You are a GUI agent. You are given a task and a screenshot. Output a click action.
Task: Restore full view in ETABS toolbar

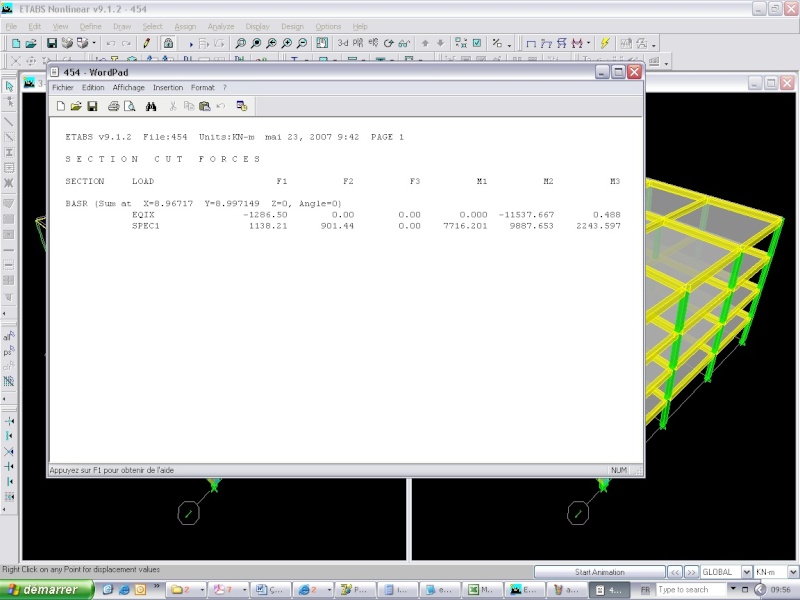256,43
